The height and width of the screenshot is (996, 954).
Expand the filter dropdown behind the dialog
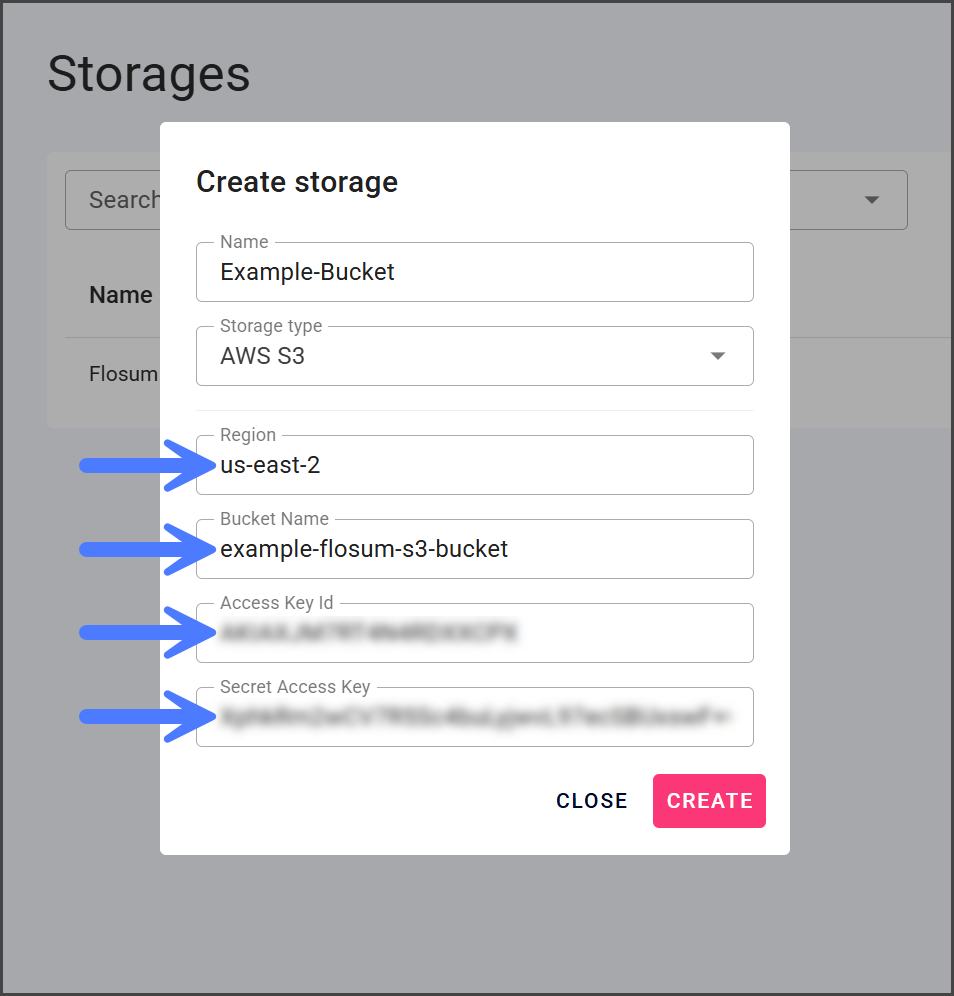pos(871,200)
